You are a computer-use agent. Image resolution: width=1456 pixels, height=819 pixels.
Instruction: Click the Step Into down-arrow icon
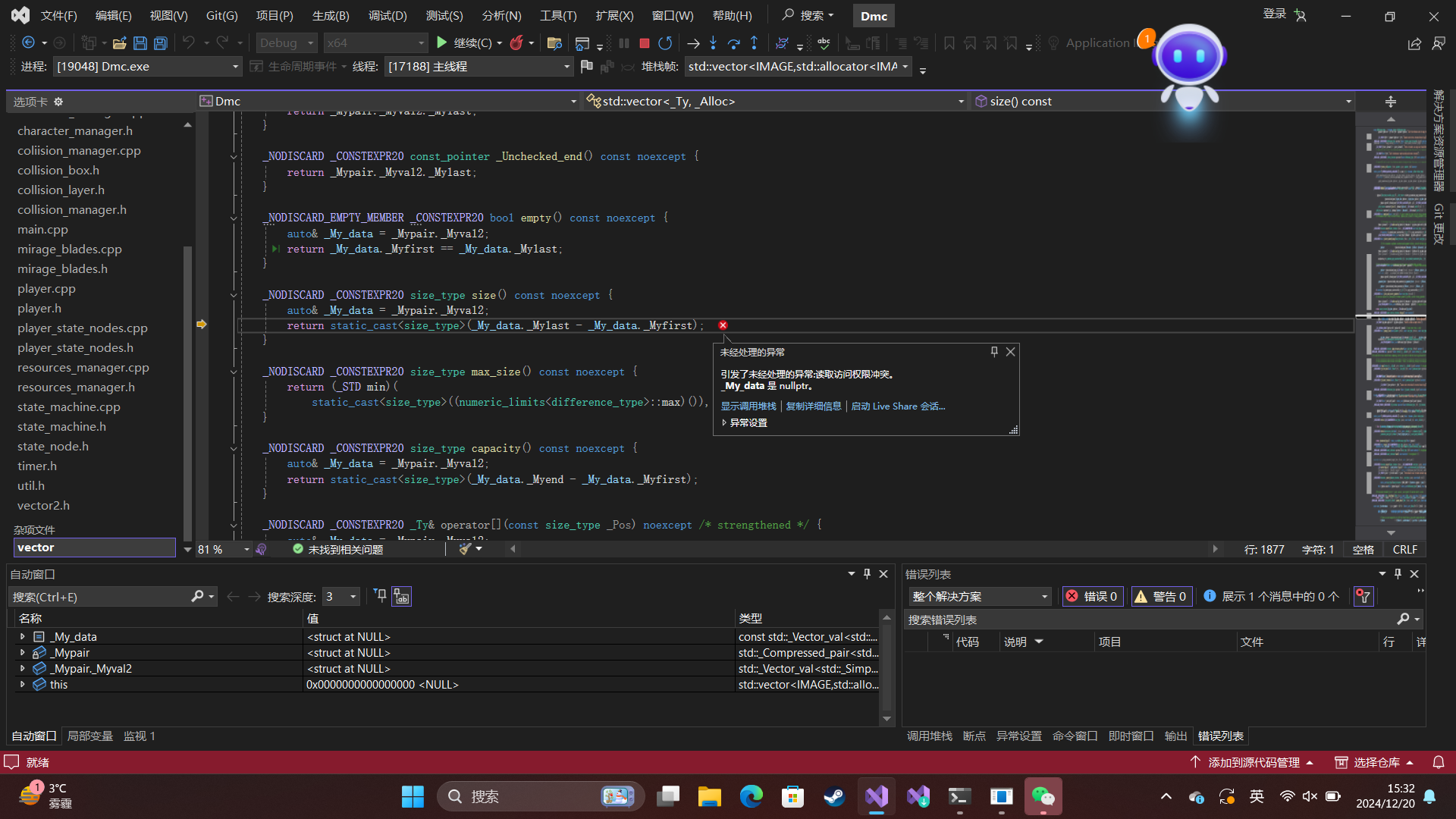click(713, 43)
